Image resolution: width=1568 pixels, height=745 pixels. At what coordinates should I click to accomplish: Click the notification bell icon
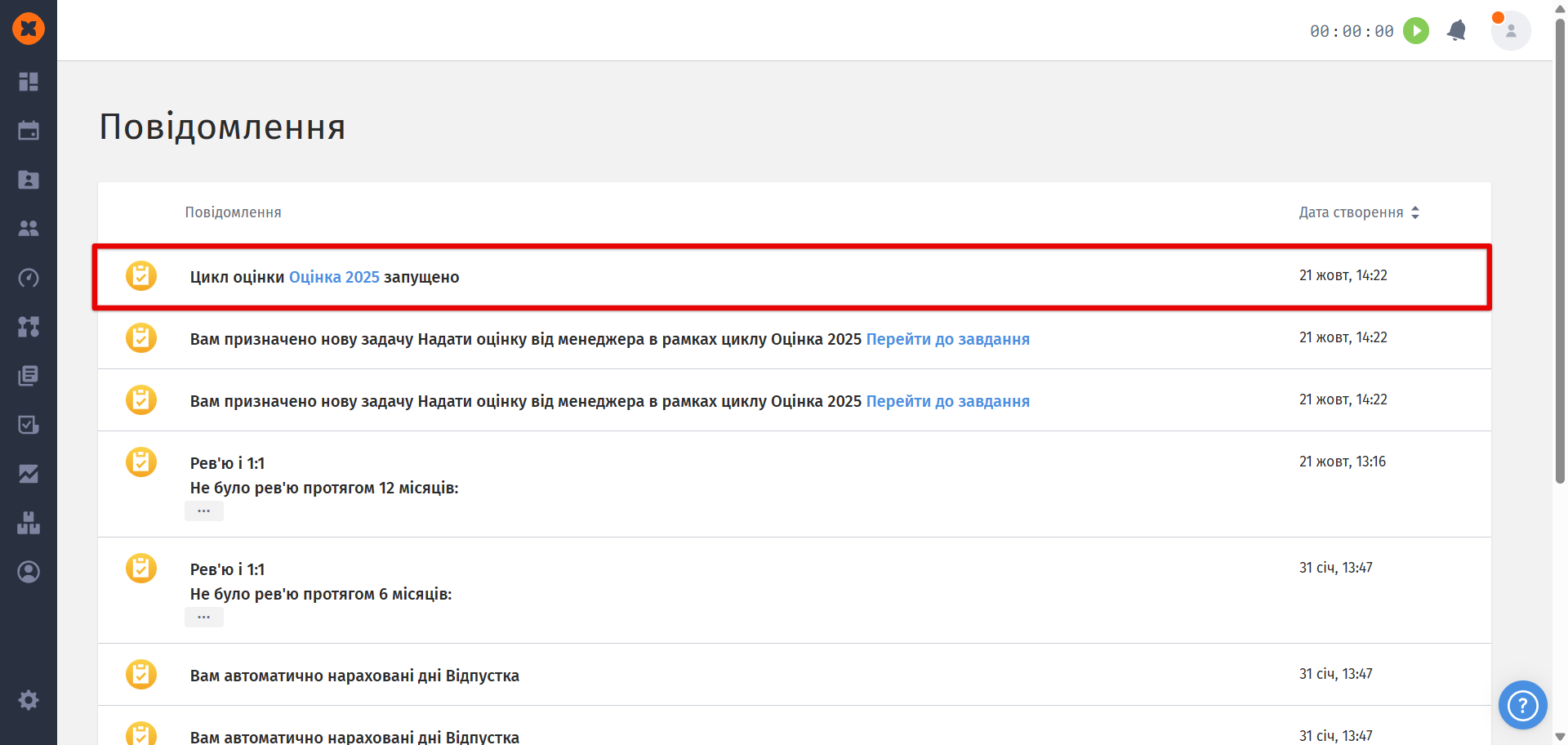[1456, 31]
